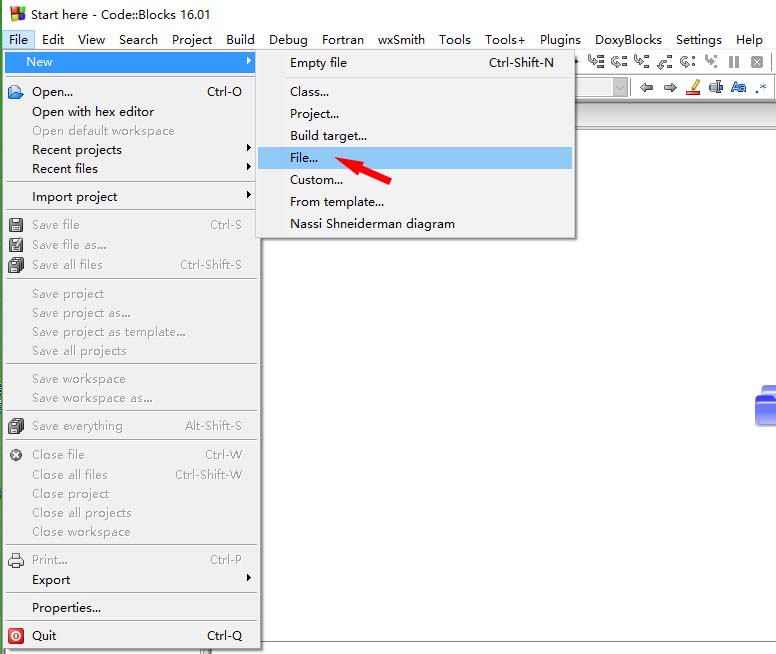Click Close all projects entry
Image resolution: width=776 pixels, height=654 pixels.
point(131,513)
